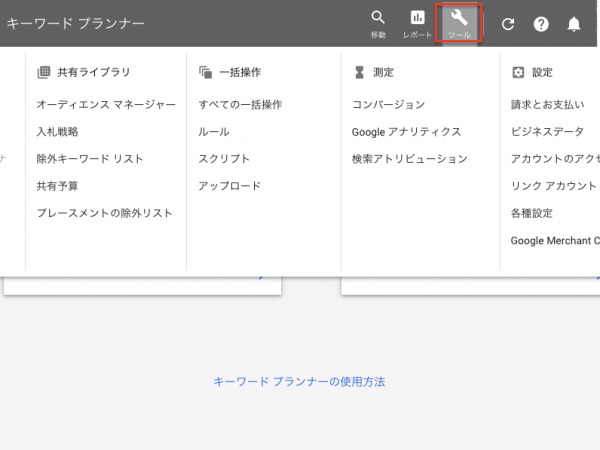Open the レポート reports chart icon
600x450 pixels.
click(417, 18)
